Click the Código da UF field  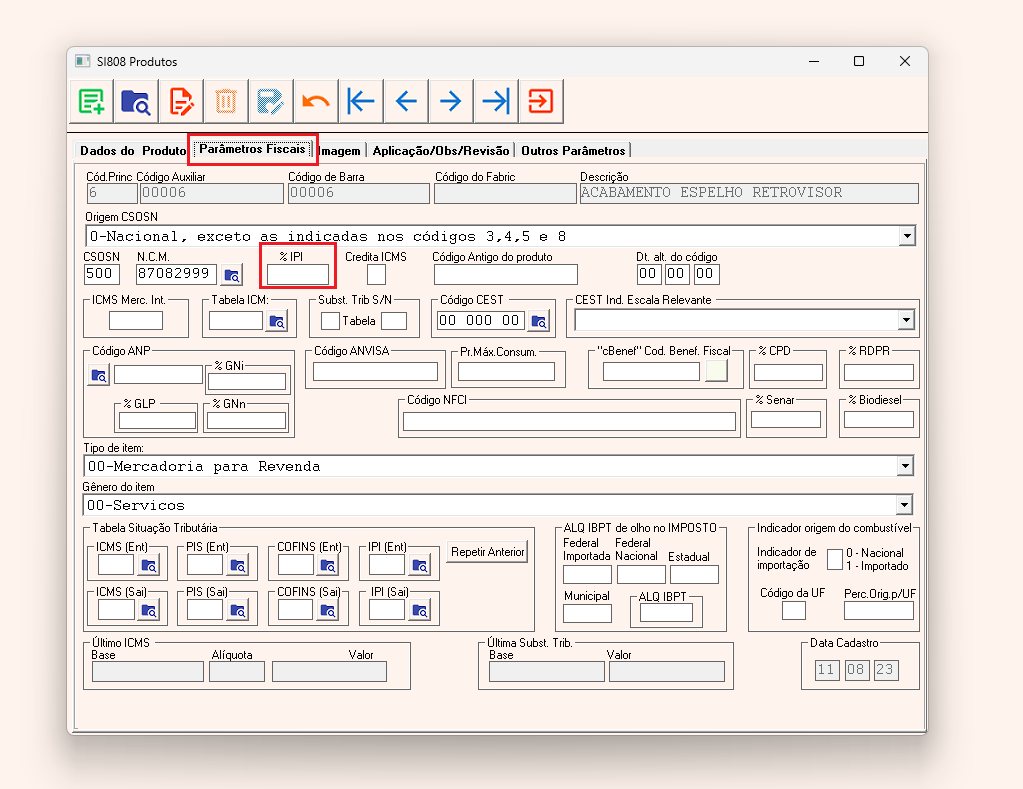click(794, 610)
